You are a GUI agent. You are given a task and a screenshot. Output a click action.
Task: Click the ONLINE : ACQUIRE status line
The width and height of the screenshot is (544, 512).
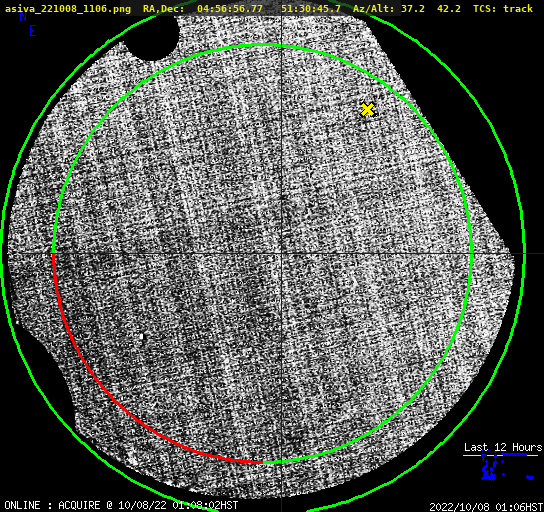point(121,505)
